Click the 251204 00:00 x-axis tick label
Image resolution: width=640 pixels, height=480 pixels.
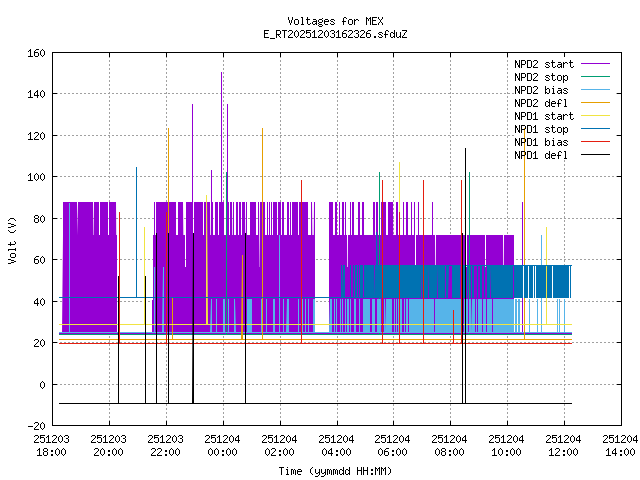pyautogui.click(x=222, y=445)
